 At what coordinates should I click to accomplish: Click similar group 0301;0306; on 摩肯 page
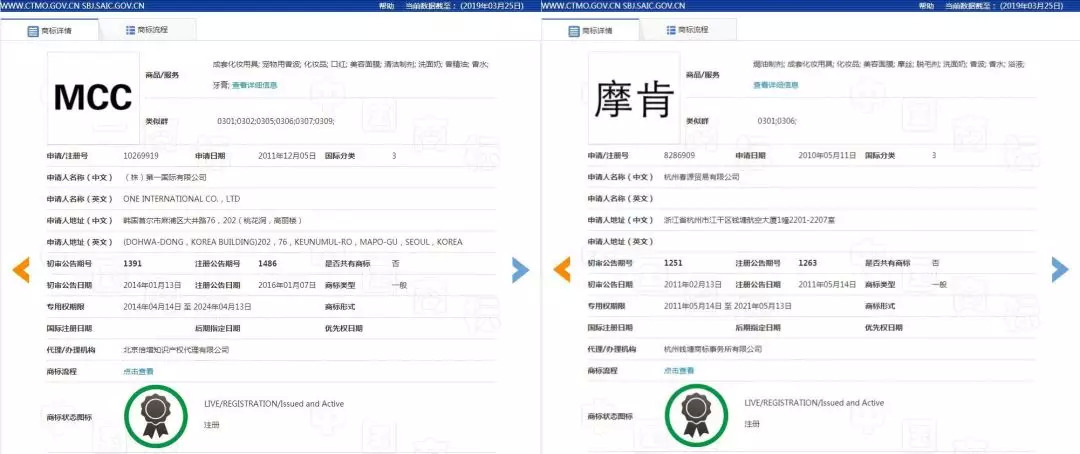[x=777, y=121]
